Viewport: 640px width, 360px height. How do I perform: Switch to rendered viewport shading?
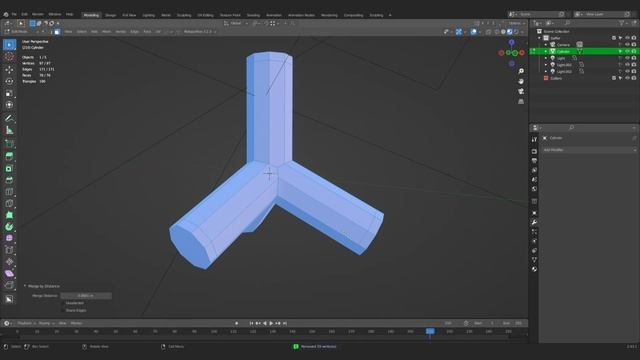click(516, 32)
